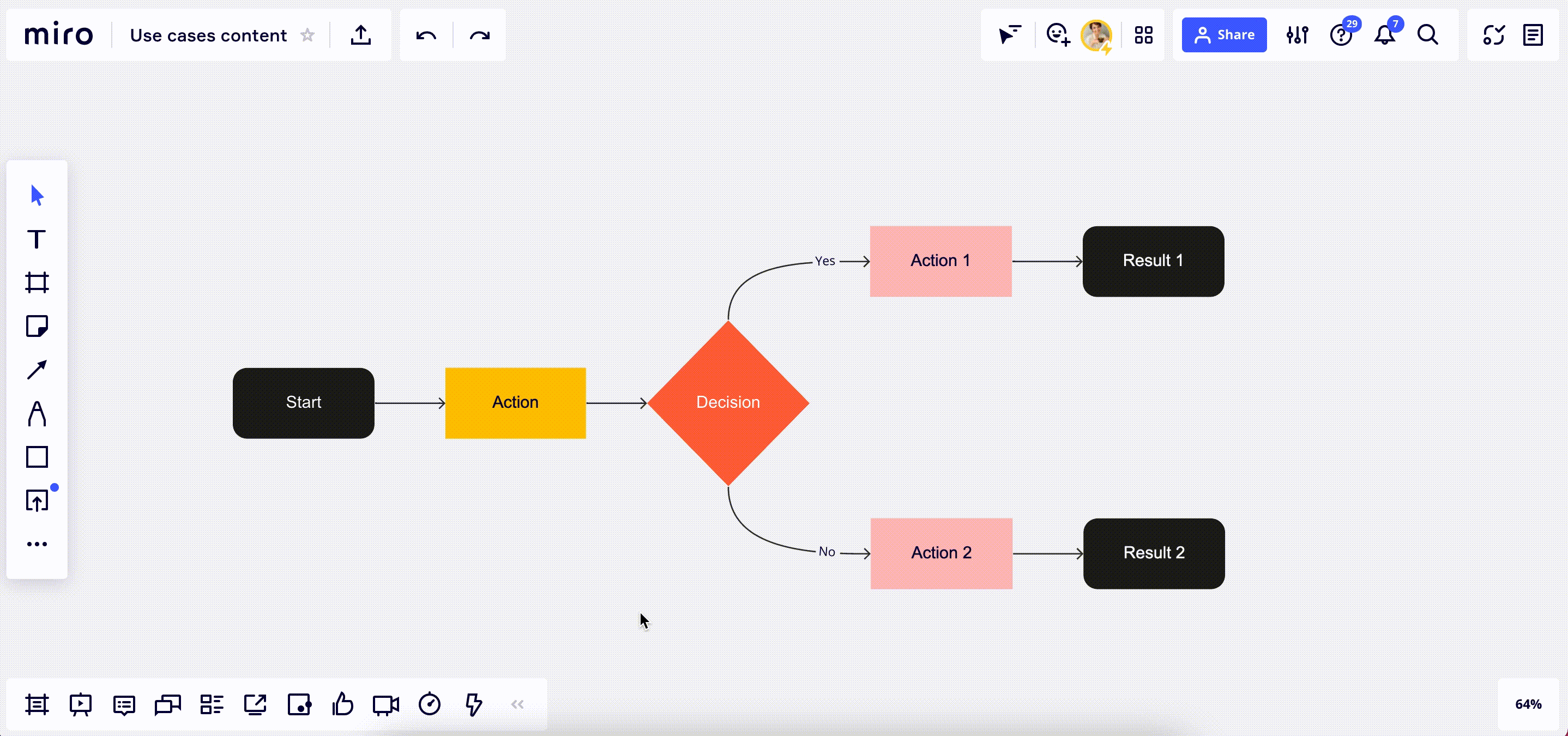Star the Use cases content board
The image size is (1568, 736).
[x=307, y=35]
